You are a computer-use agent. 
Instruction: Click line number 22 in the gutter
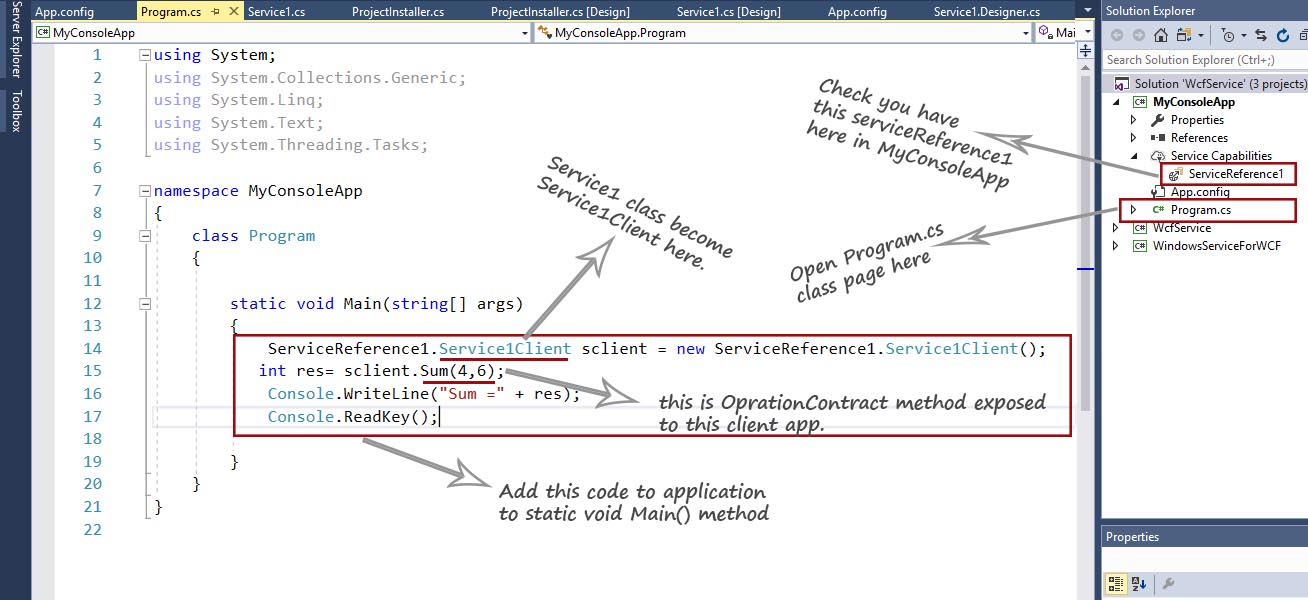pyautogui.click(x=92, y=529)
